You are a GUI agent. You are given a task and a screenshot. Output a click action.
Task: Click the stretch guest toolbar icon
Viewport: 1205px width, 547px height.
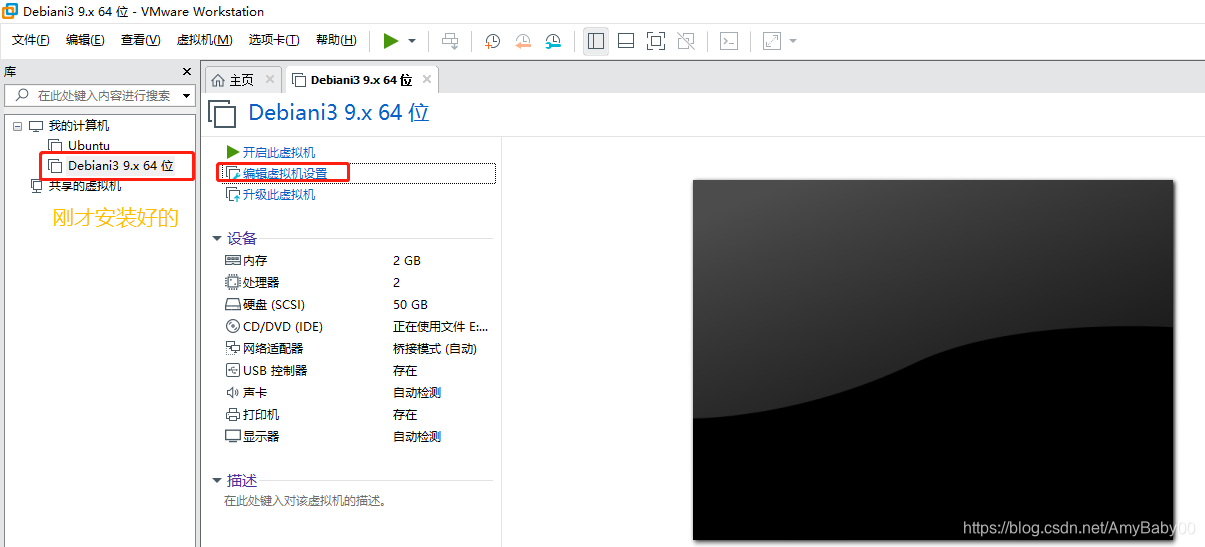[772, 41]
